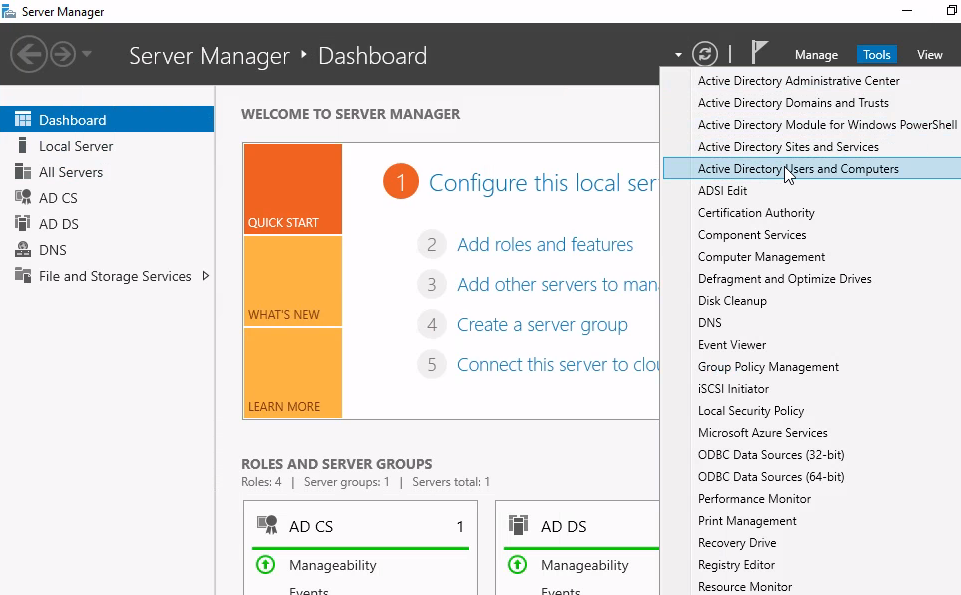Open the View menu
961x595 pixels.
(929, 55)
